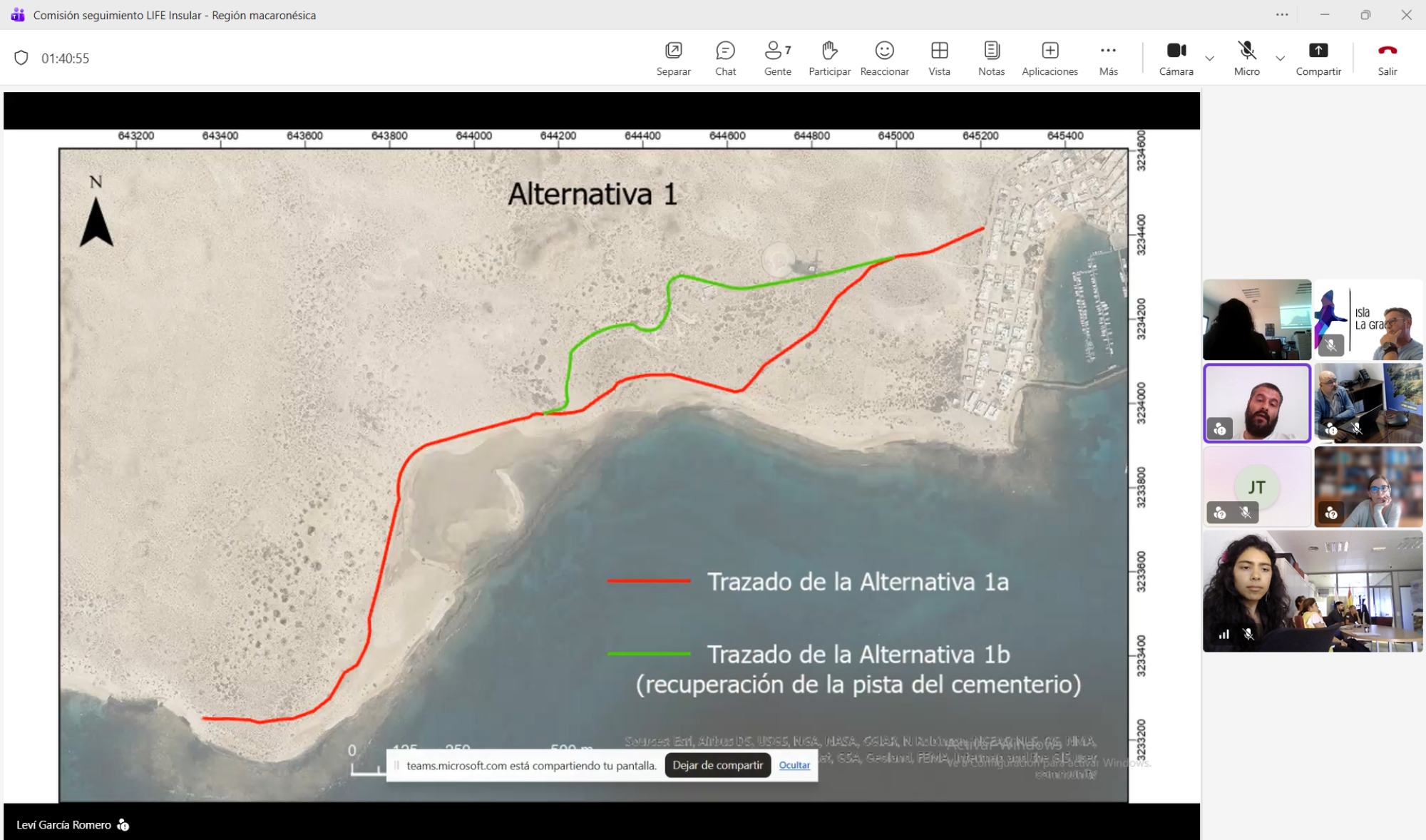Pop out the meeting with Separar
Screen dimensions: 1426x840
pos(673,58)
